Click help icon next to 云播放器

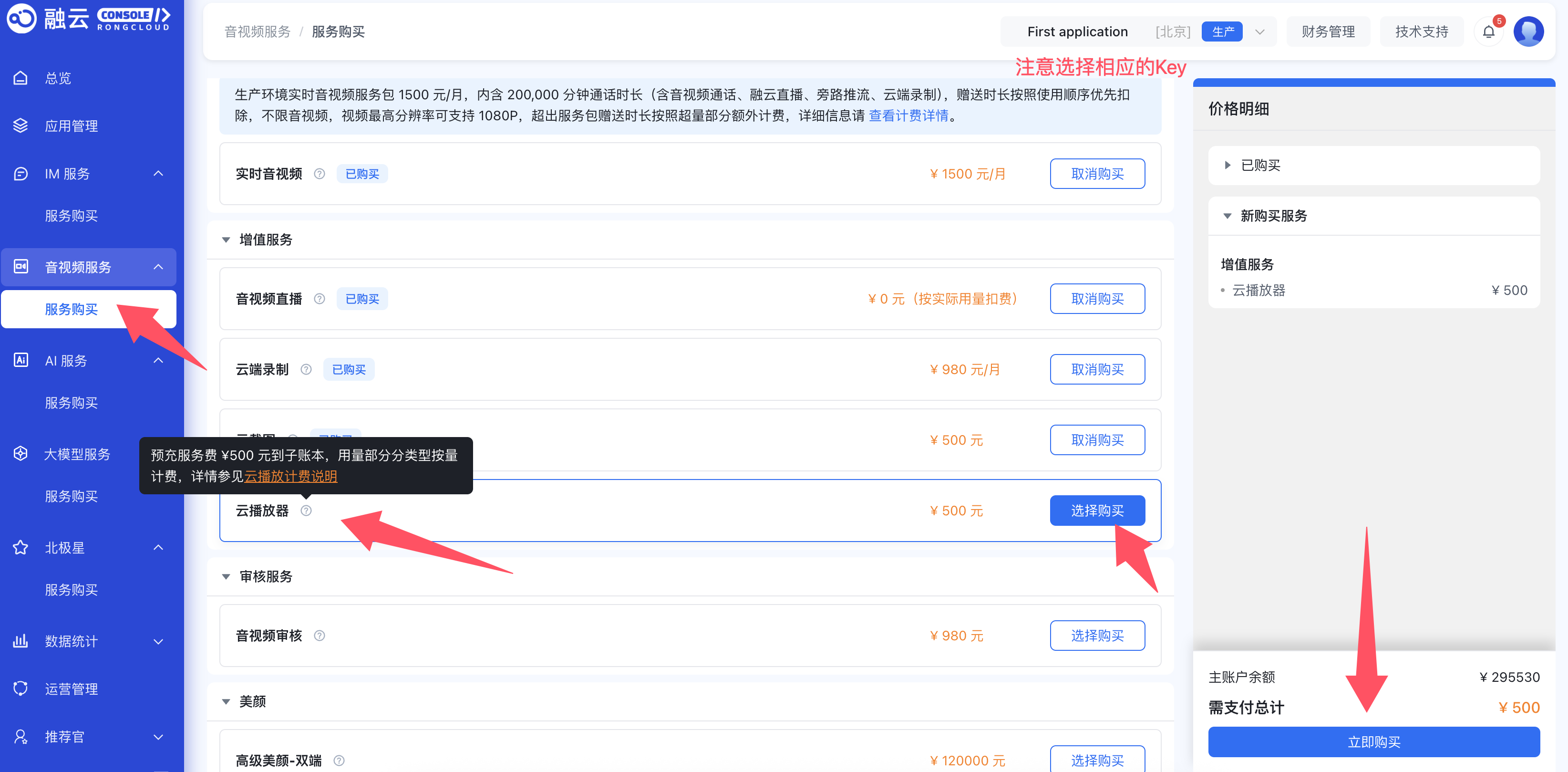tap(306, 511)
